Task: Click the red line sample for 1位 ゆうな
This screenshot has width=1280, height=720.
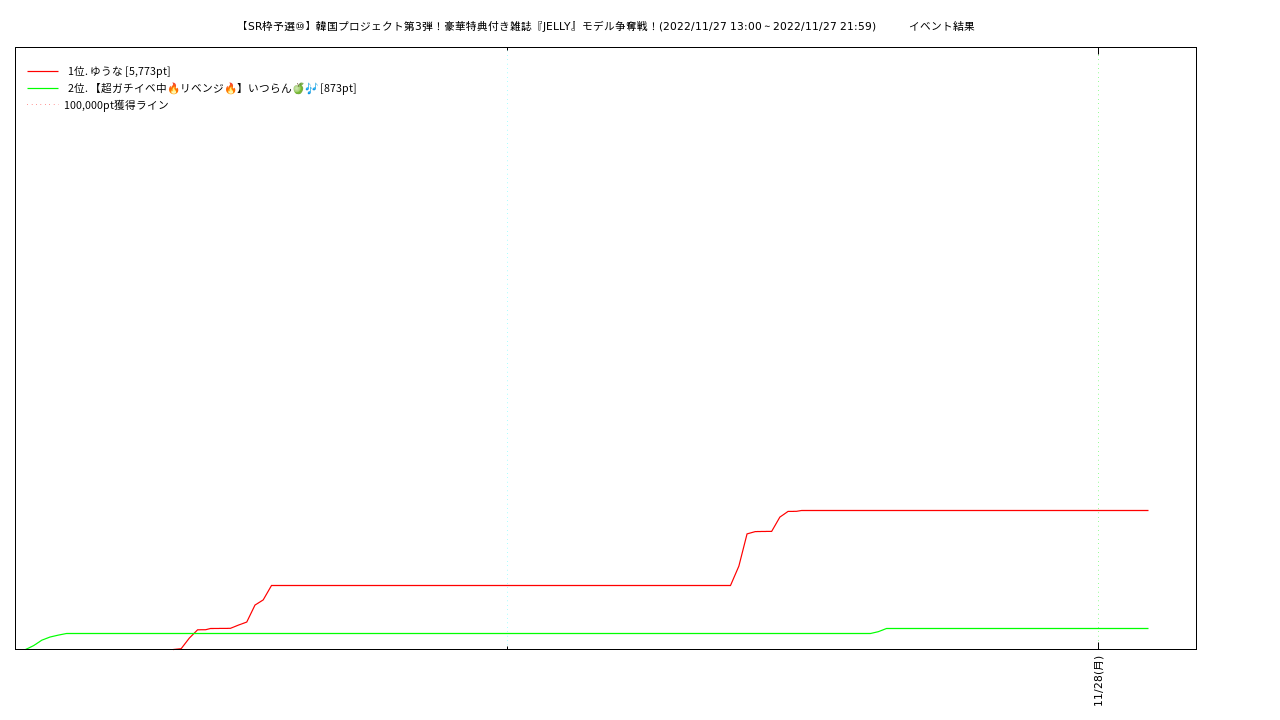Action: pos(43,72)
